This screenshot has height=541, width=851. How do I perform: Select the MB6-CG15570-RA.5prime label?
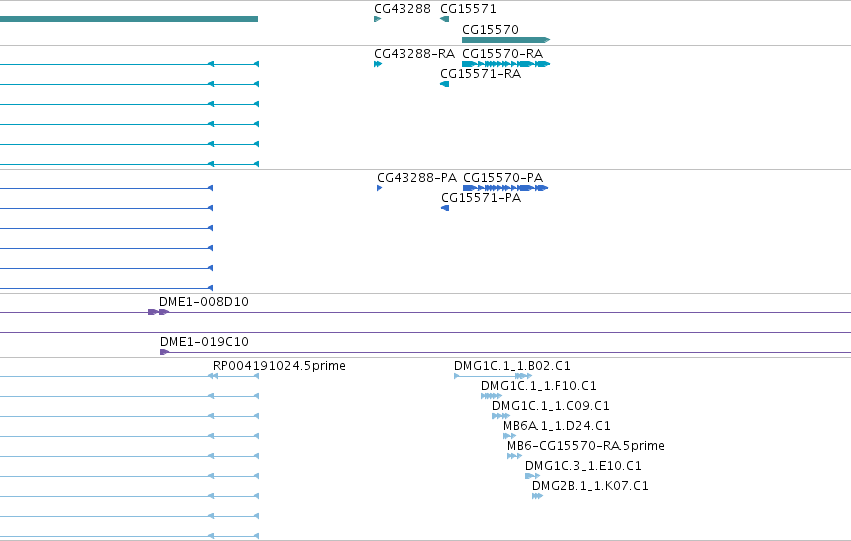(x=586, y=446)
